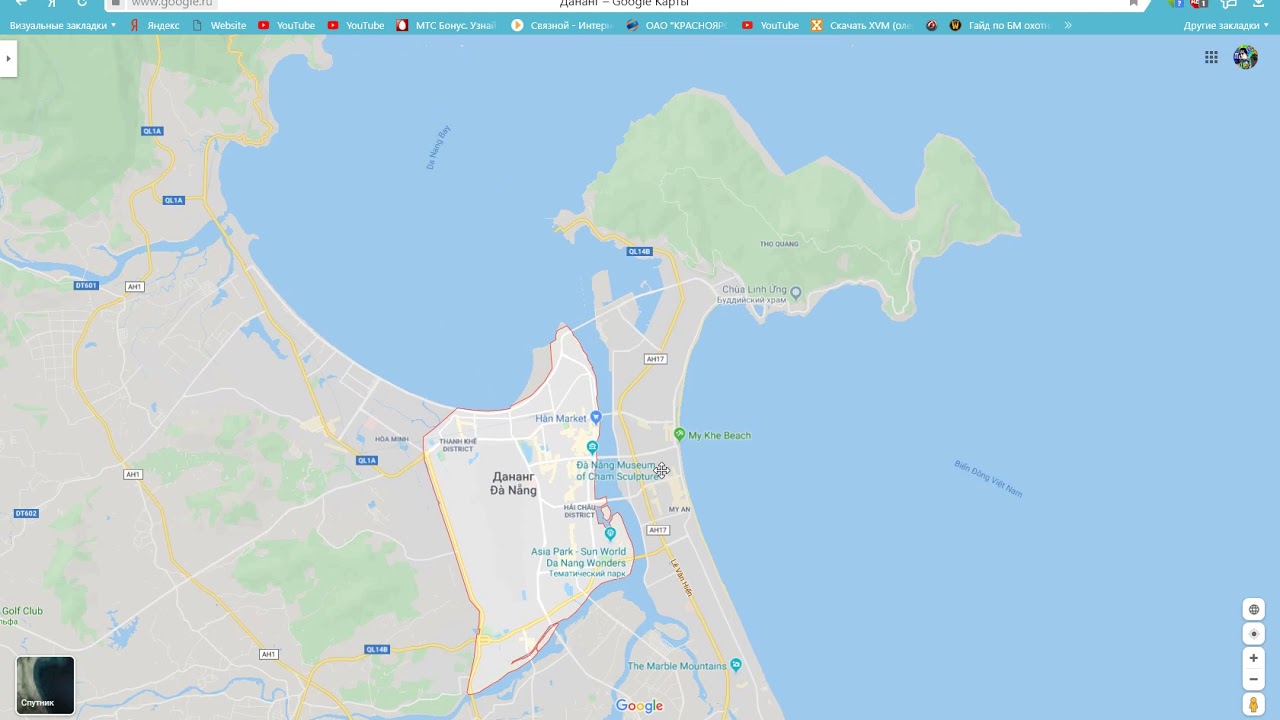Toggle globe view icon
The image size is (1280, 720).
point(1253,610)
